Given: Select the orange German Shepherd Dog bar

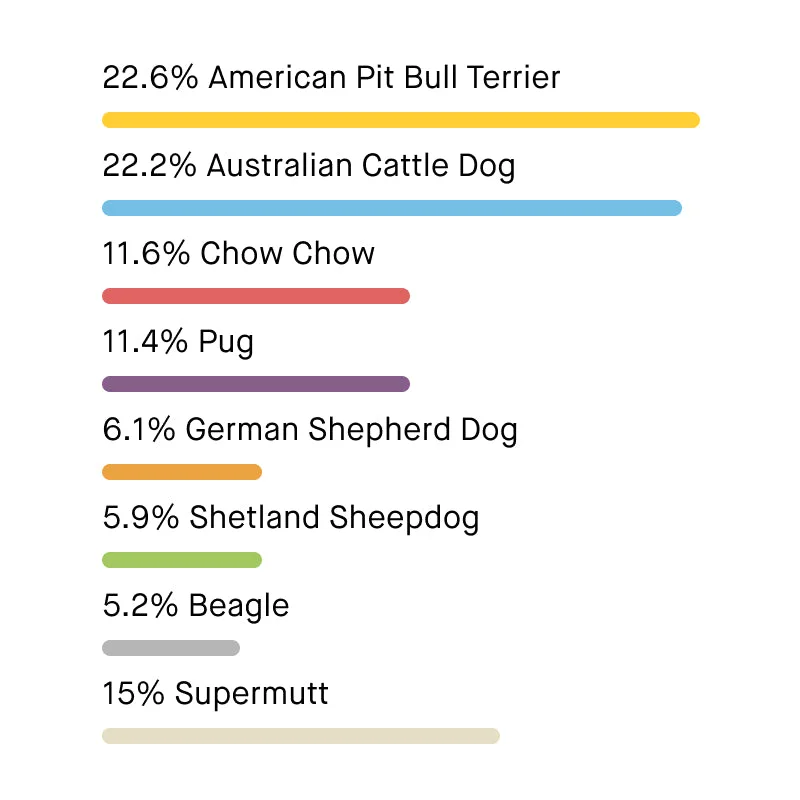Looking at the screenshot, I should 182,472.
